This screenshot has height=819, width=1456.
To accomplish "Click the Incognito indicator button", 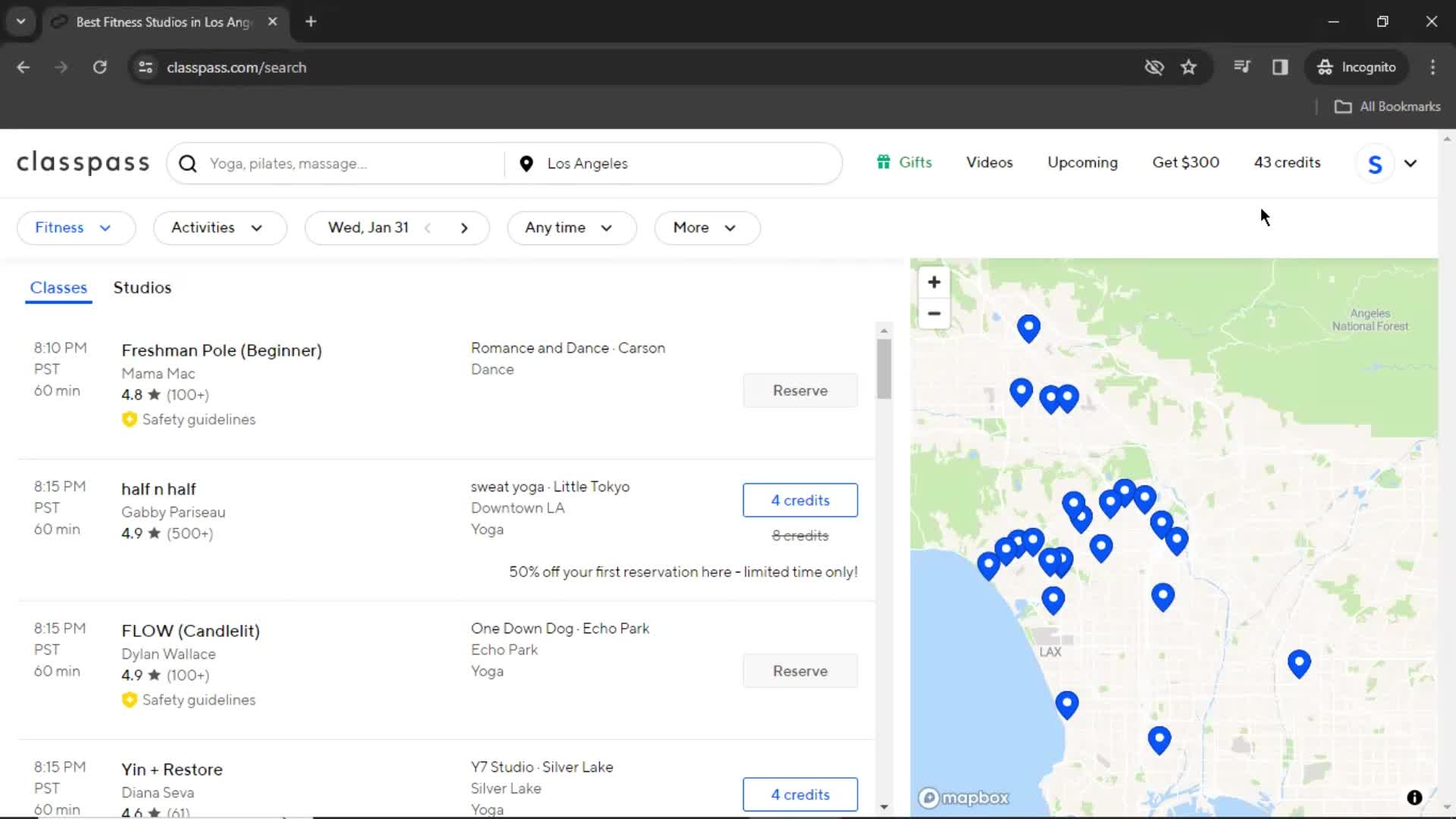I will (1357, 67).
